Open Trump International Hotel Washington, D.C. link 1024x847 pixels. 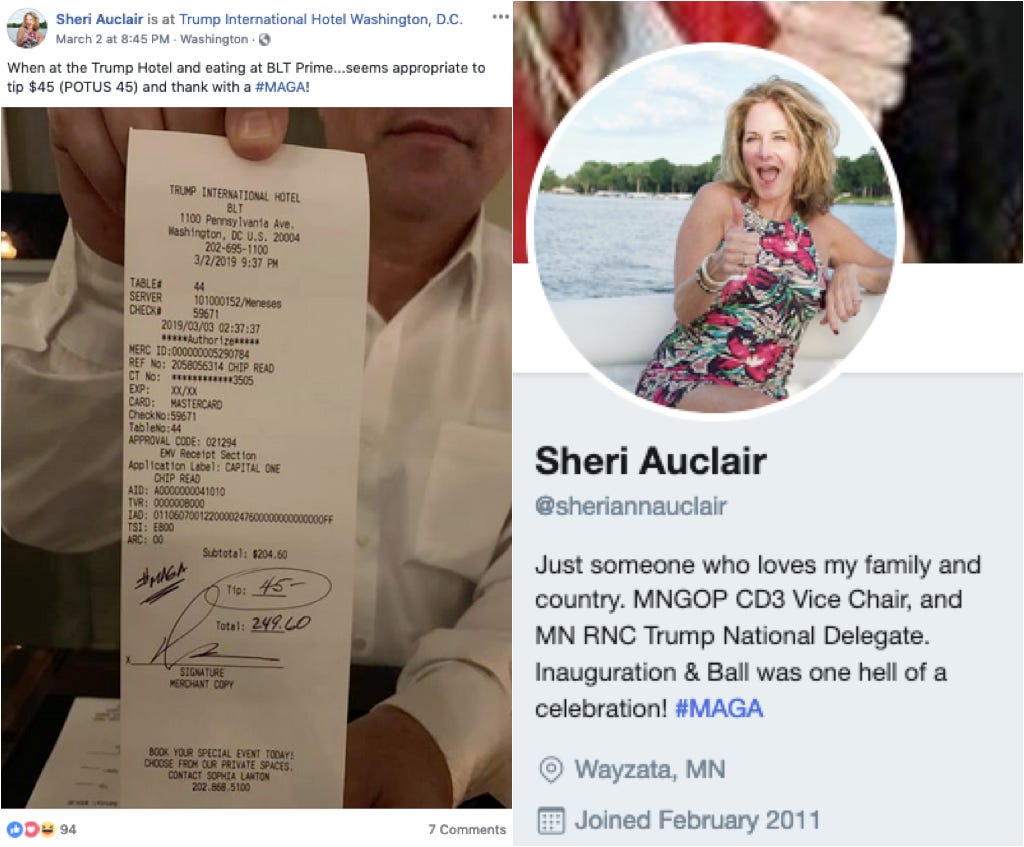tap(321, 19)
